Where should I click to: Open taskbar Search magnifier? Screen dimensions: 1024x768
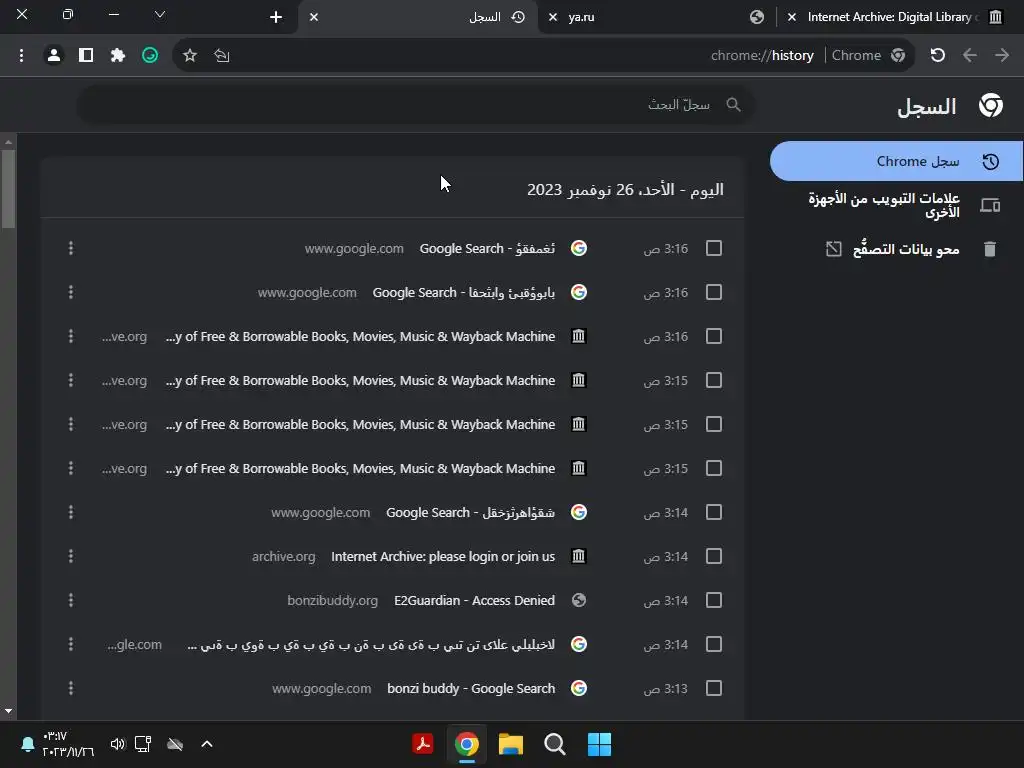point(555,744)
